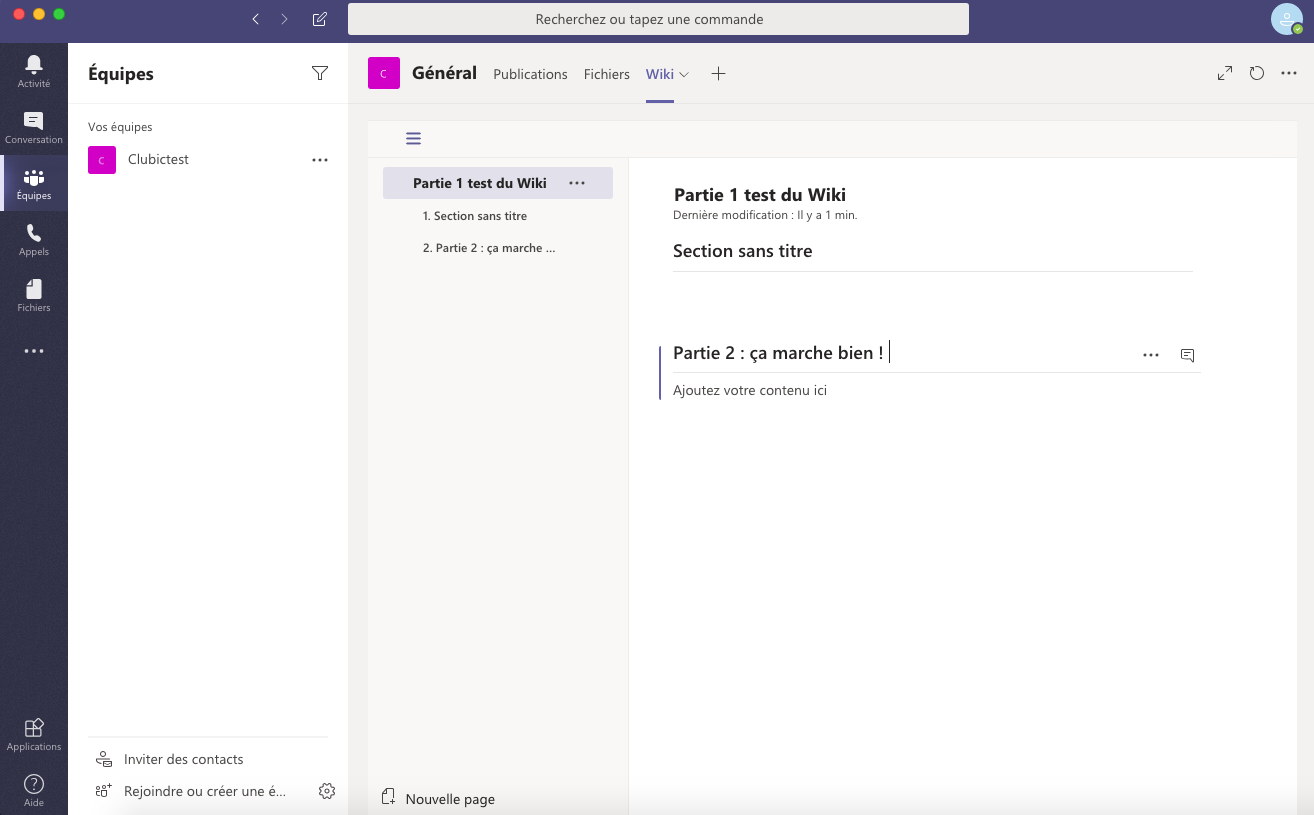Go to 1. Section sans titre
1314x815 pixels.
pos(475,216)
